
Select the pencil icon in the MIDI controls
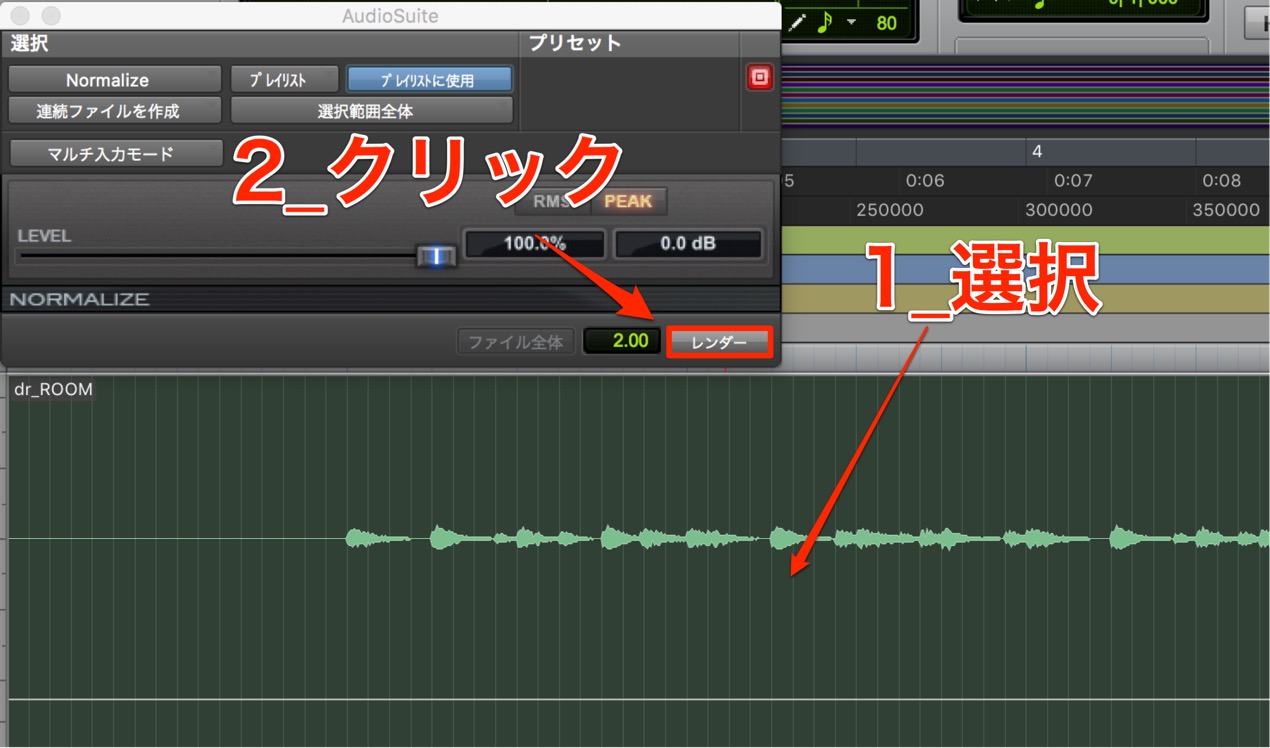[797, 22]
